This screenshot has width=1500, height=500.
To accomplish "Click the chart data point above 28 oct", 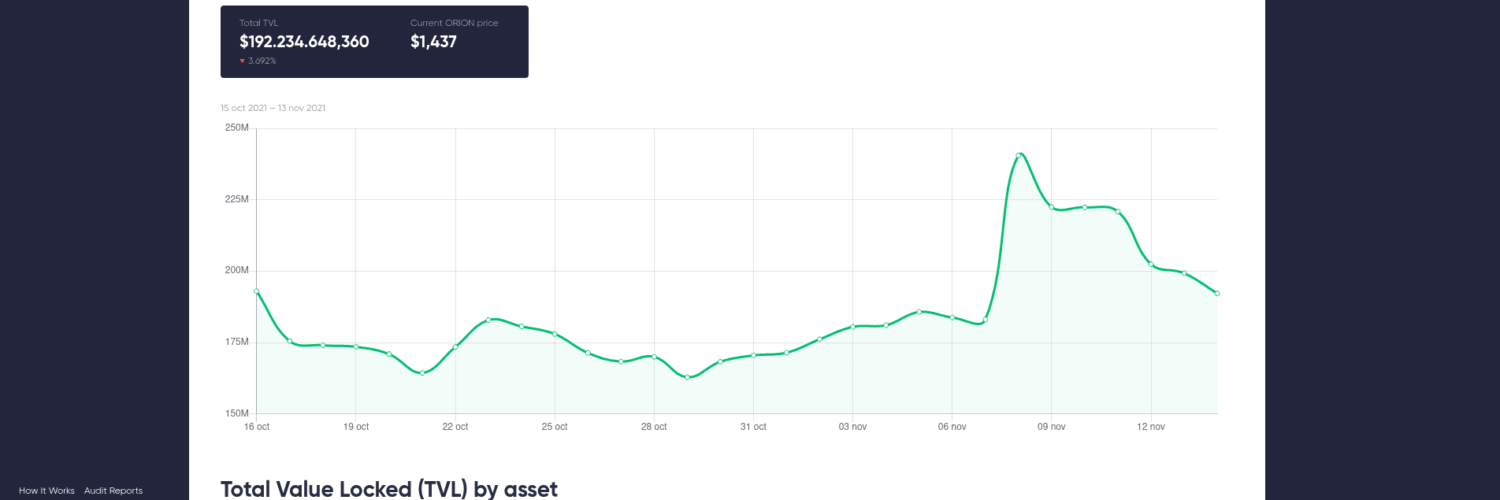I will coord(654,356).
